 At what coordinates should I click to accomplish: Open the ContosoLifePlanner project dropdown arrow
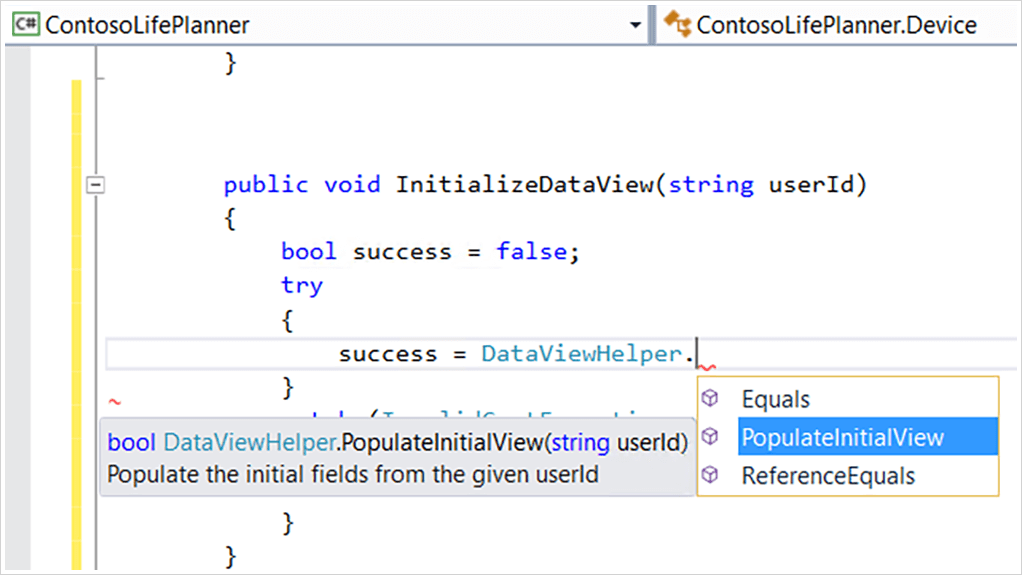click(636, 25)
